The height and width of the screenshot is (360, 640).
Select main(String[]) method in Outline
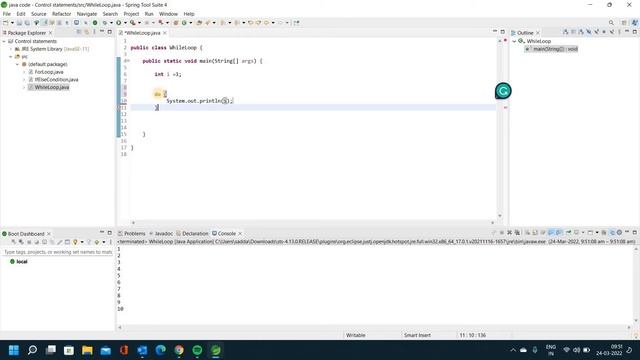coord(555,49)
